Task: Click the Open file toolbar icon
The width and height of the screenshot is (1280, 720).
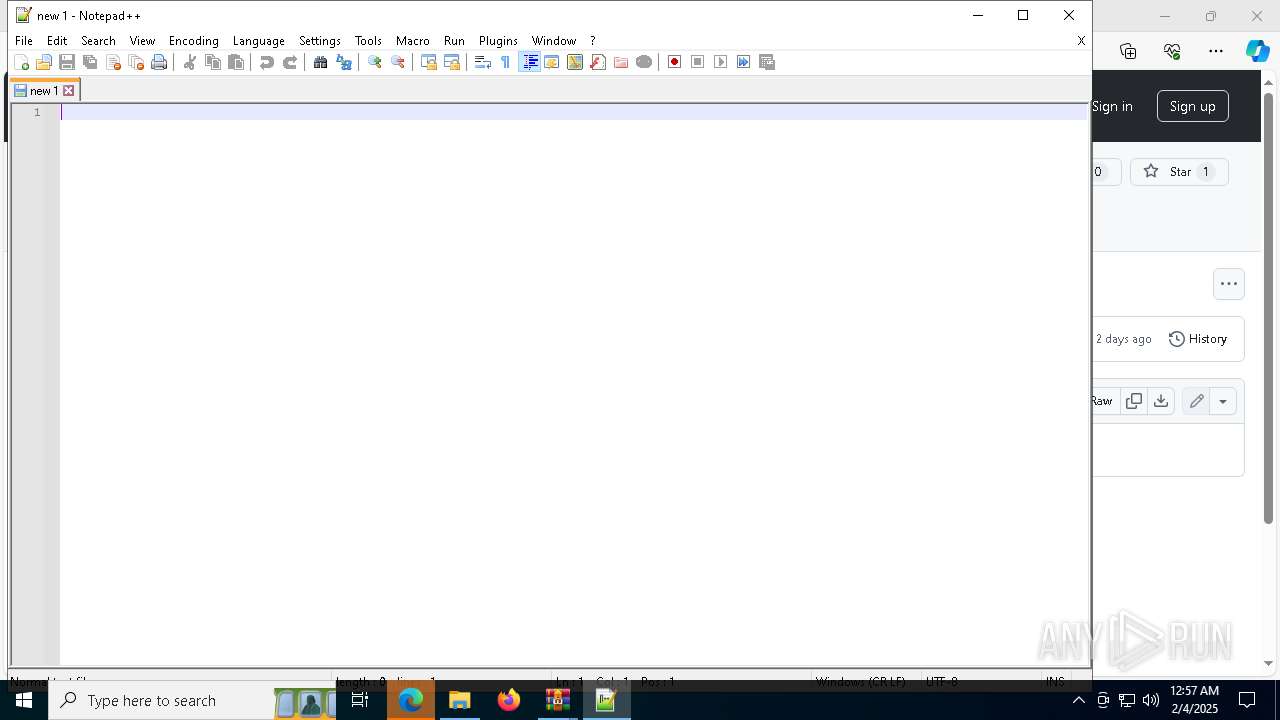Action: [44, 62]
